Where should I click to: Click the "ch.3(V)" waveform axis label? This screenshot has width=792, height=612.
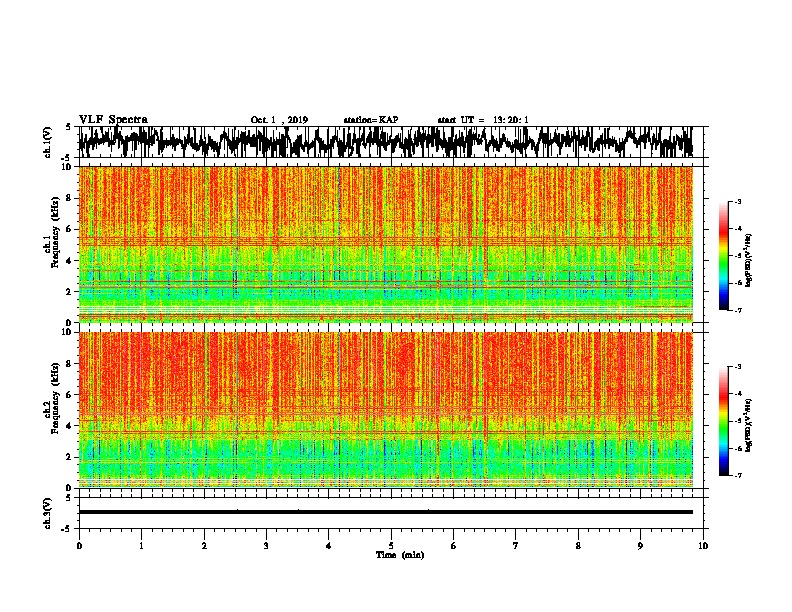pyautogui.click(x=48, y=514)
